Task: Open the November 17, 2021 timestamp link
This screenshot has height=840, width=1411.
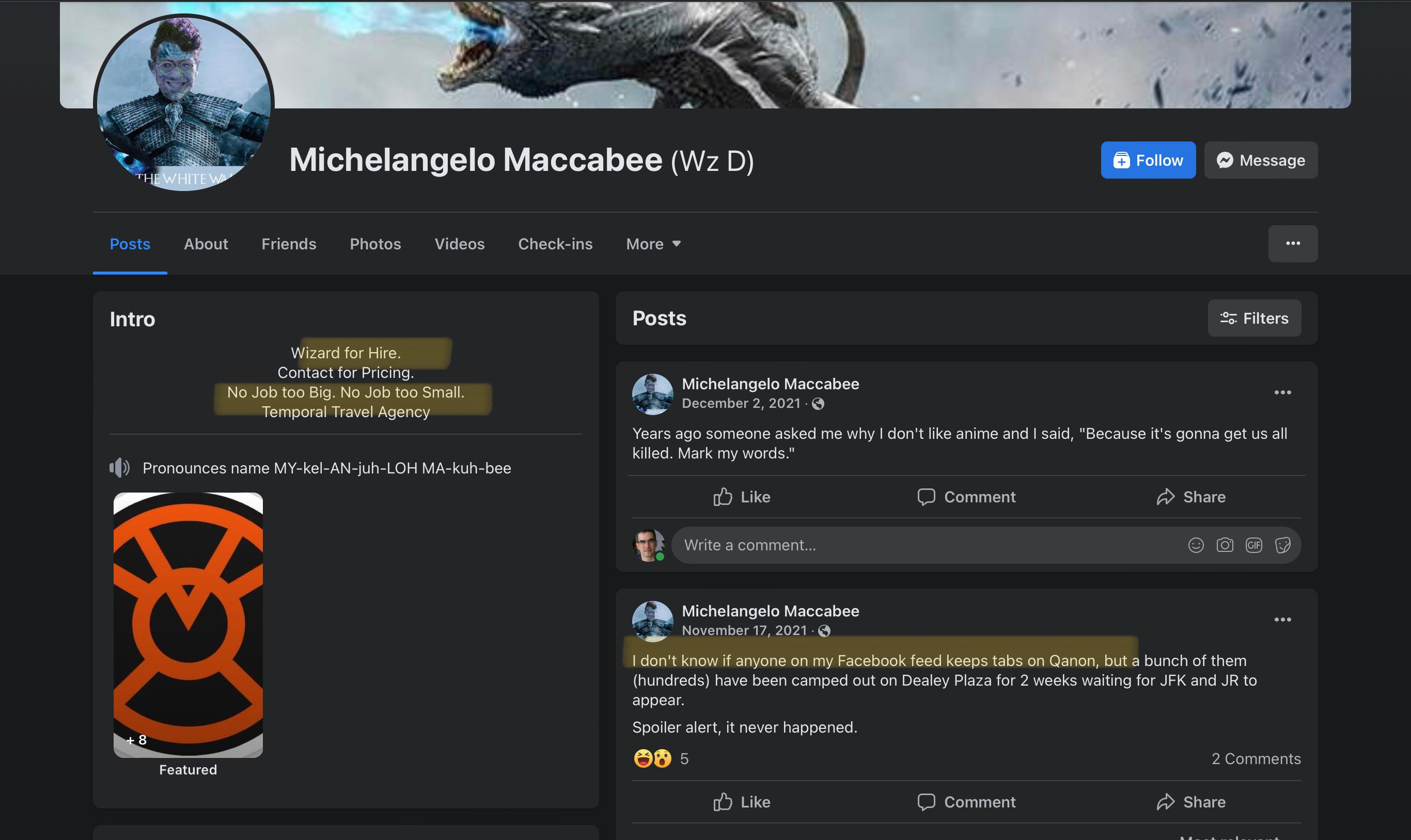Action: pyautogui.click(x=744, y=630)
